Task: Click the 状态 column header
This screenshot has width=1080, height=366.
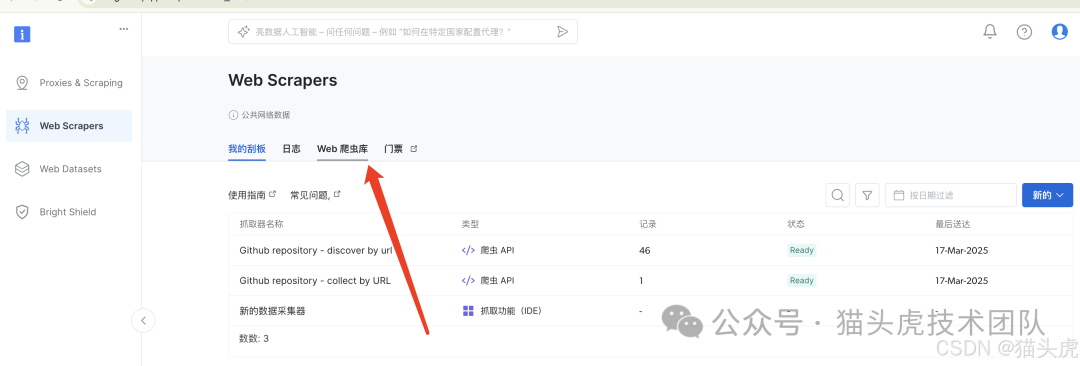Action: (x=796, y=224)
